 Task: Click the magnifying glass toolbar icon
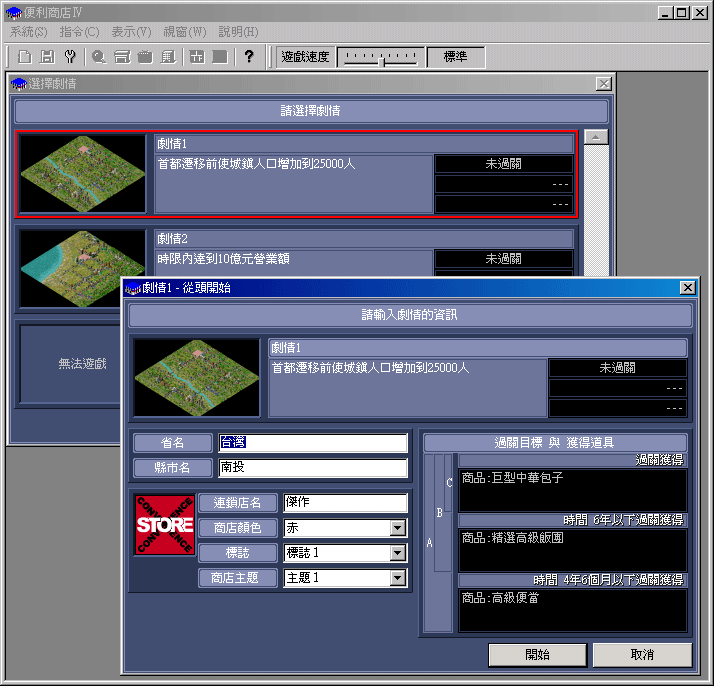click(x=97, y=57)
